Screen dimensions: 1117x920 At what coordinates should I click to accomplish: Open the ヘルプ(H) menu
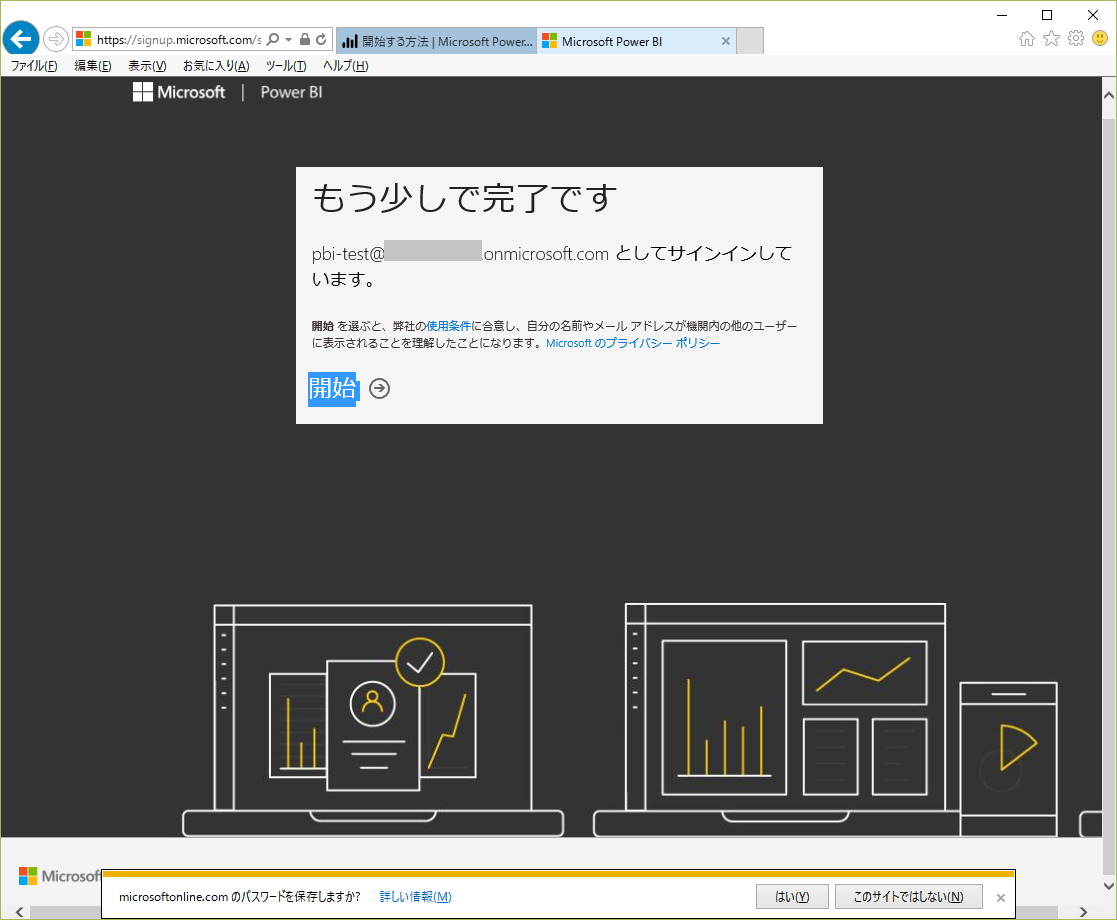346,66
